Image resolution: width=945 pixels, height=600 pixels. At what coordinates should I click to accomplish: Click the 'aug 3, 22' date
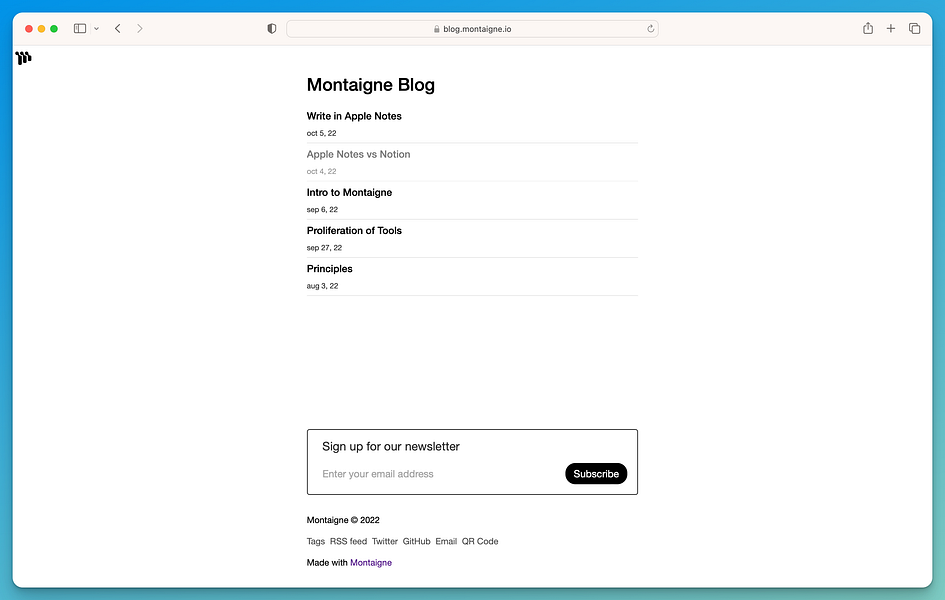322,286
